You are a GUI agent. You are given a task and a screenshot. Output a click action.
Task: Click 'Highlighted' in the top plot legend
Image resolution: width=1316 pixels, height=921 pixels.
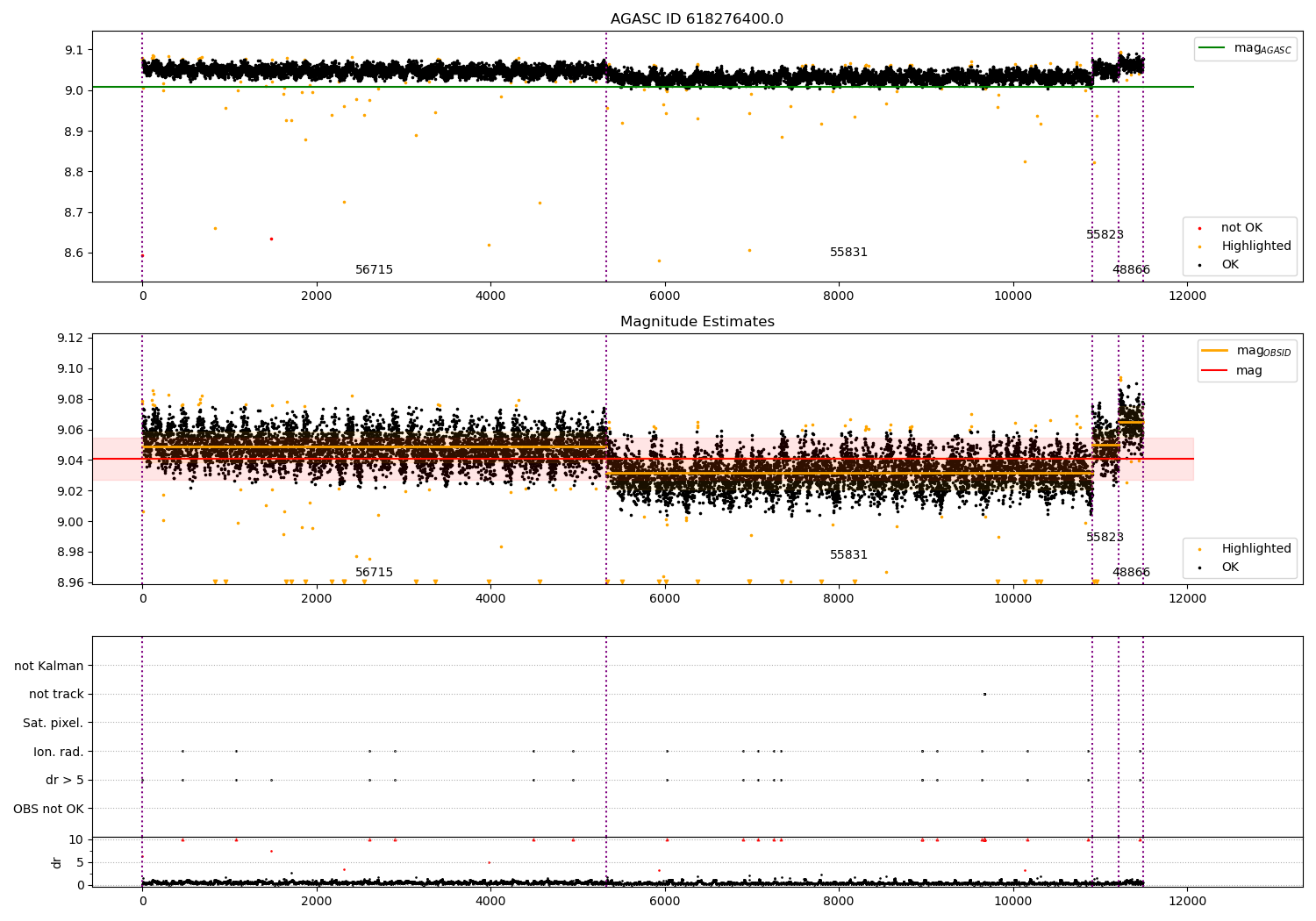1255,246
